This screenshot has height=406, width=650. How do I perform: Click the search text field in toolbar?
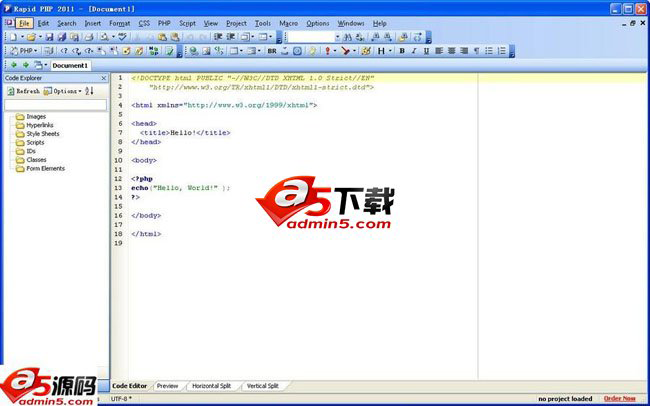point(311,37)
